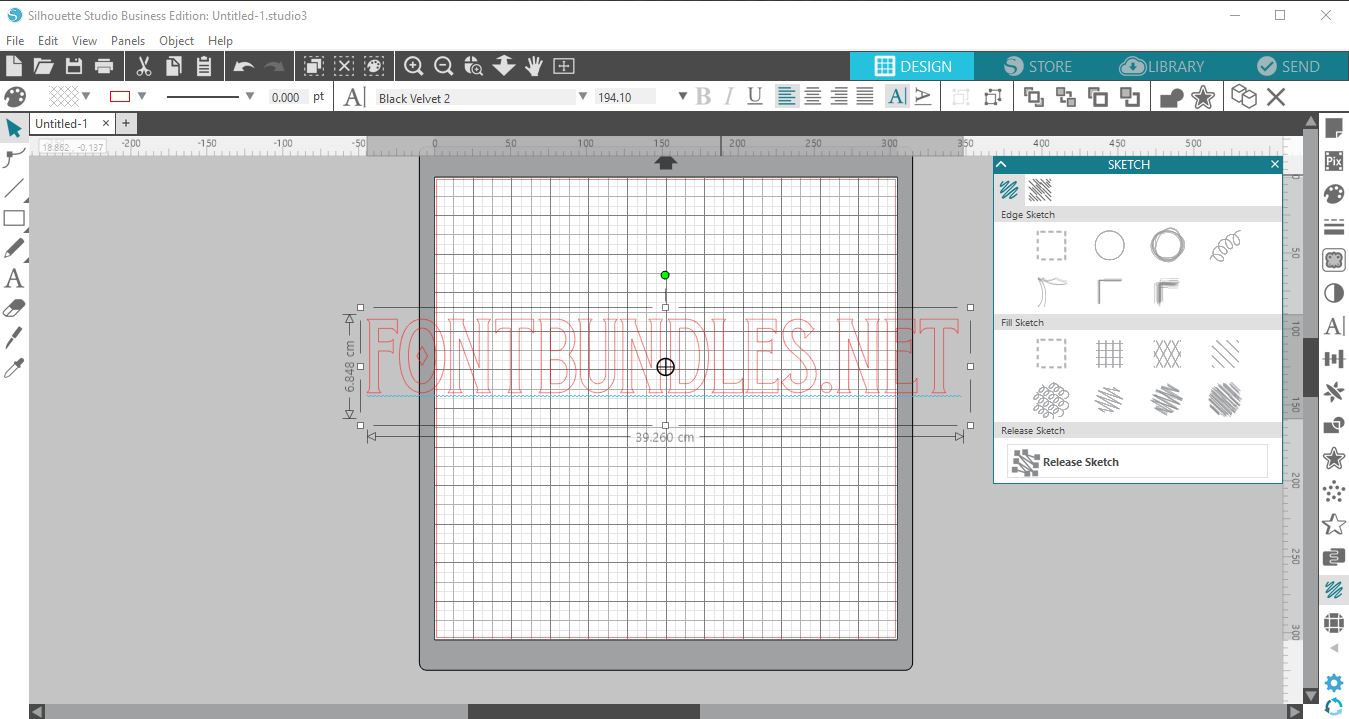Select the Knife tool
The height and width of the screenshot is (719, 1349).
(x=14, y=338)
